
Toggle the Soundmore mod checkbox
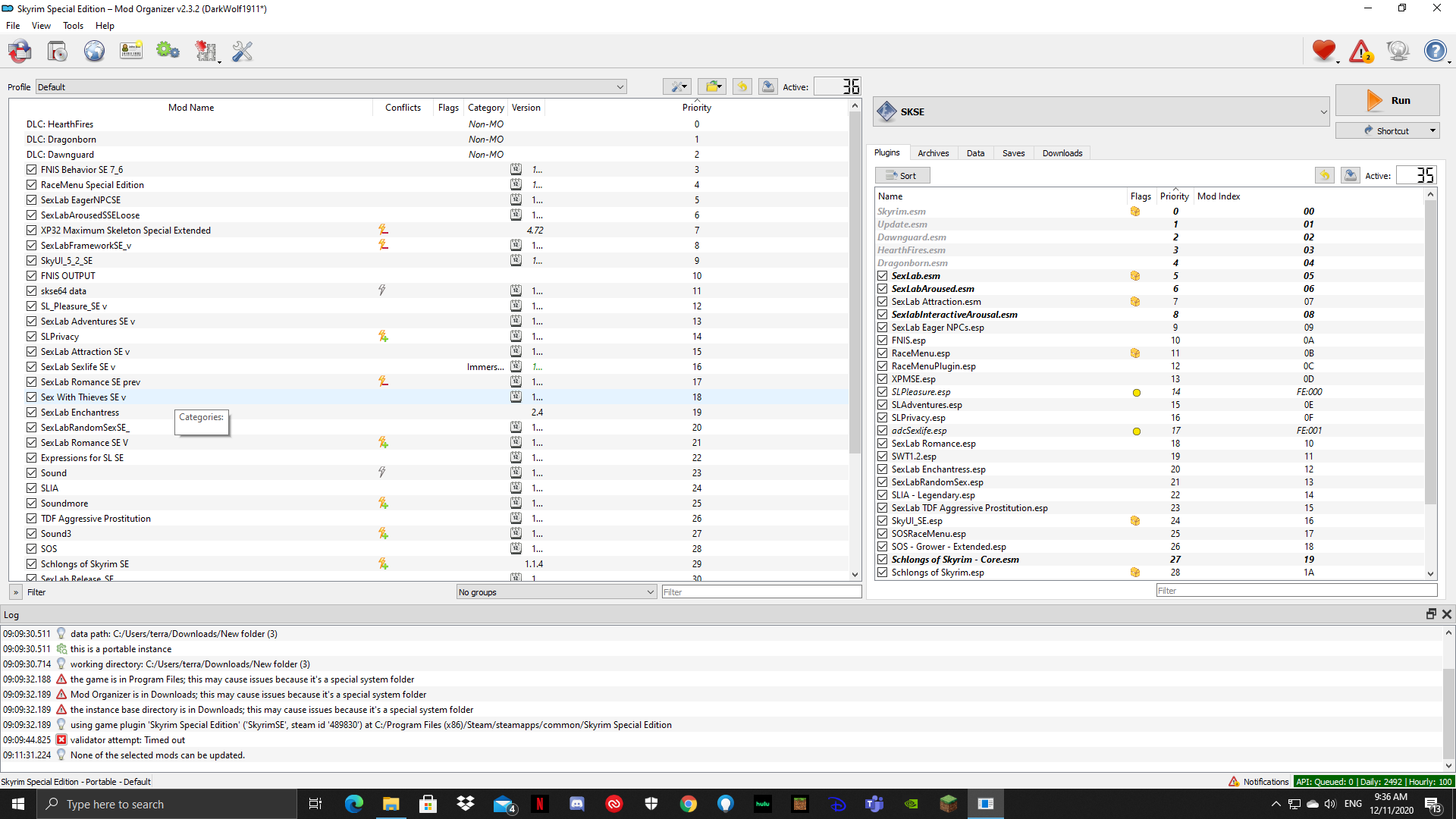pyautogui.click(x=31, y=504)
